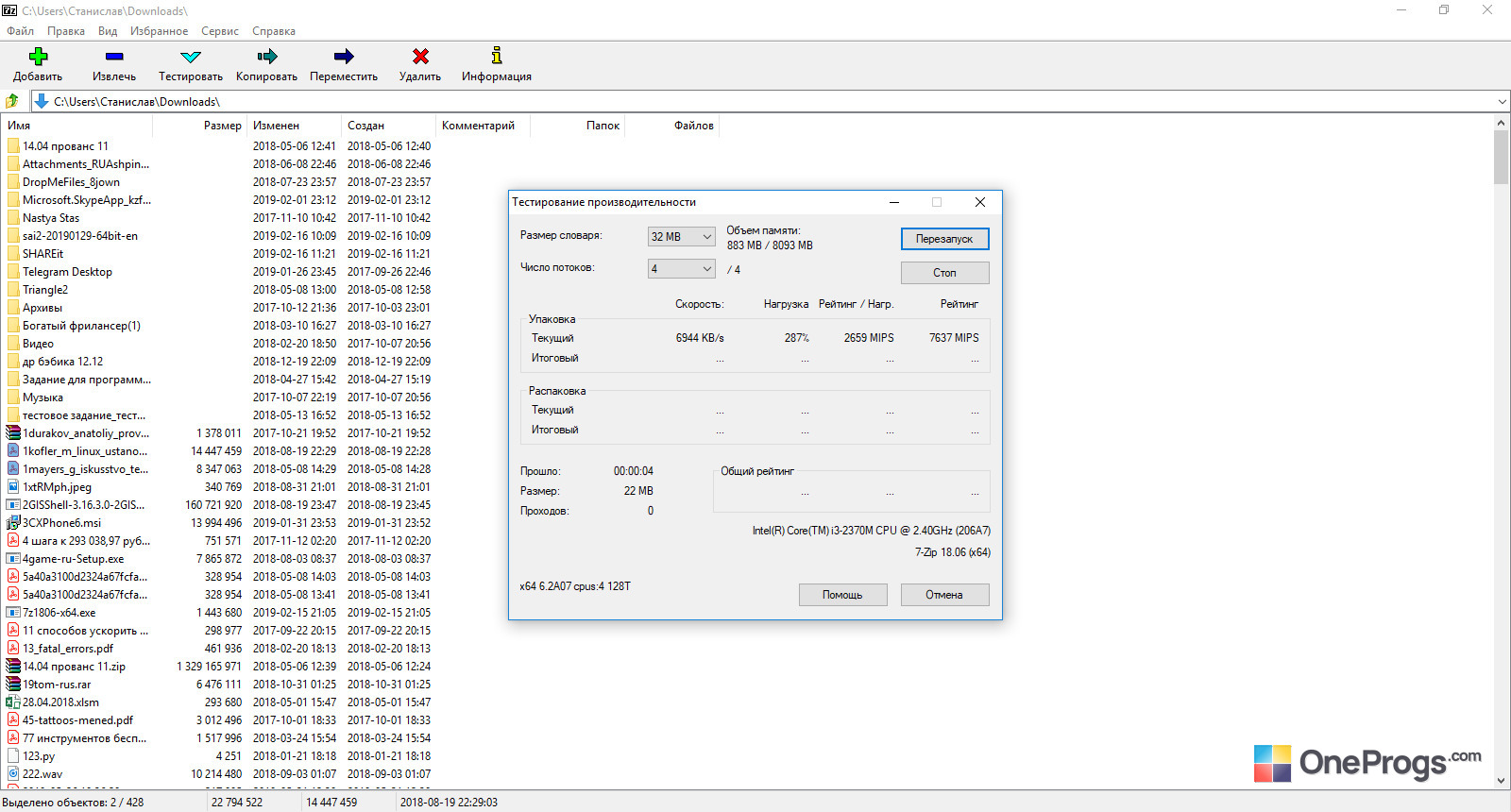Select the Triangle2 folder name

(45, 290)
